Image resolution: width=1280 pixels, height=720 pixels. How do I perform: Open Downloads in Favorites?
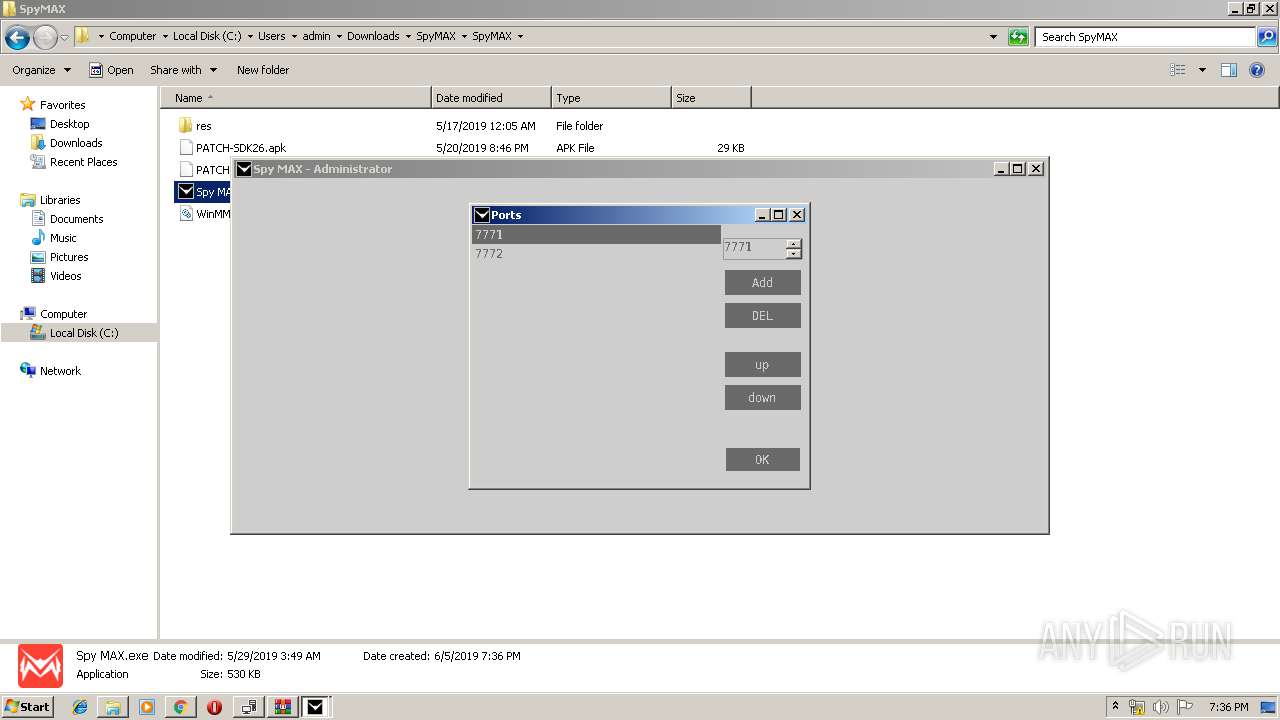tap(76, 143)
